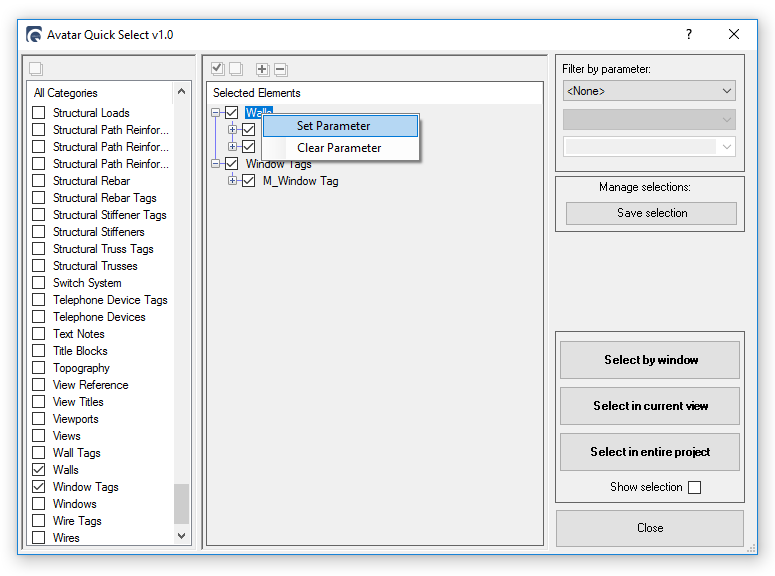The image size is (775, 576).
Task: Open the second disabled filter dropdown
Action: pyautogui.click(x=649, y=120)
